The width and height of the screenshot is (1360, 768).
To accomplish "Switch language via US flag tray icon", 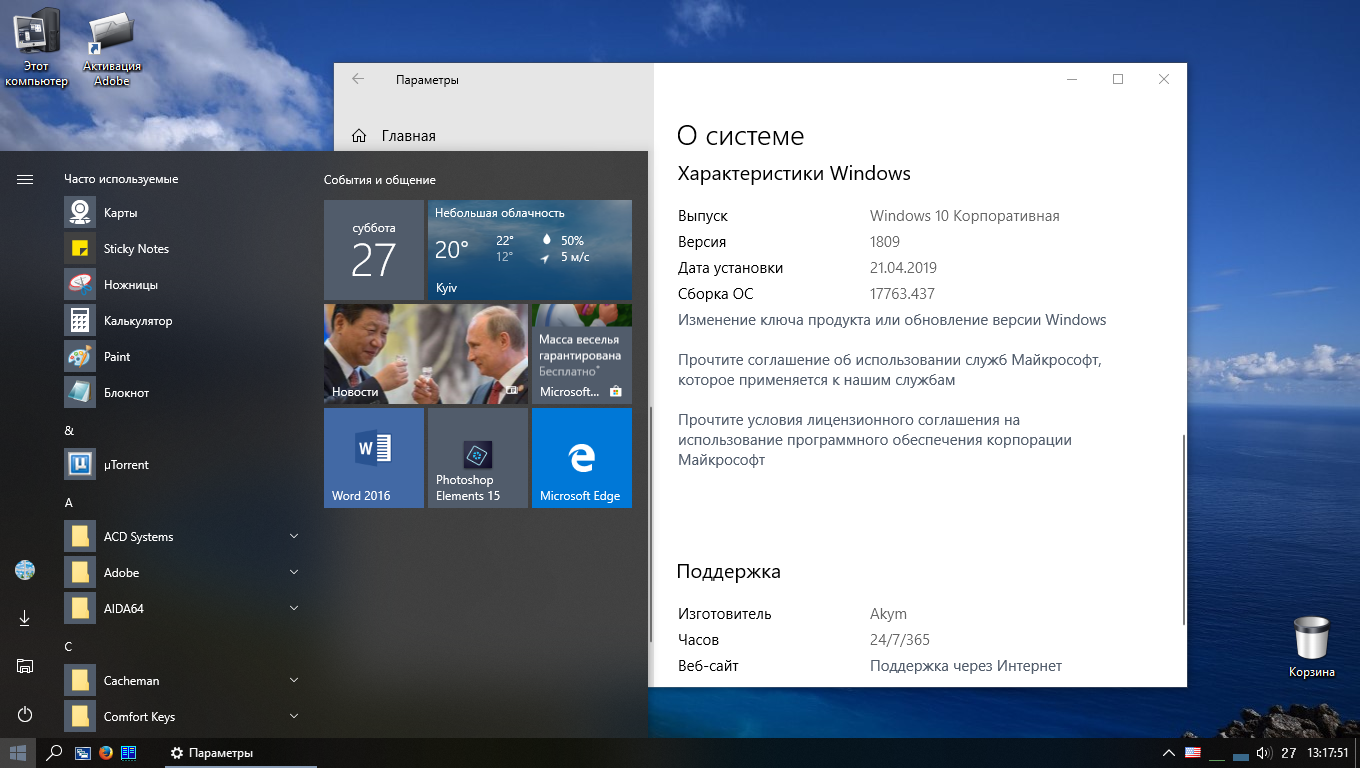I will (1192, 753).
